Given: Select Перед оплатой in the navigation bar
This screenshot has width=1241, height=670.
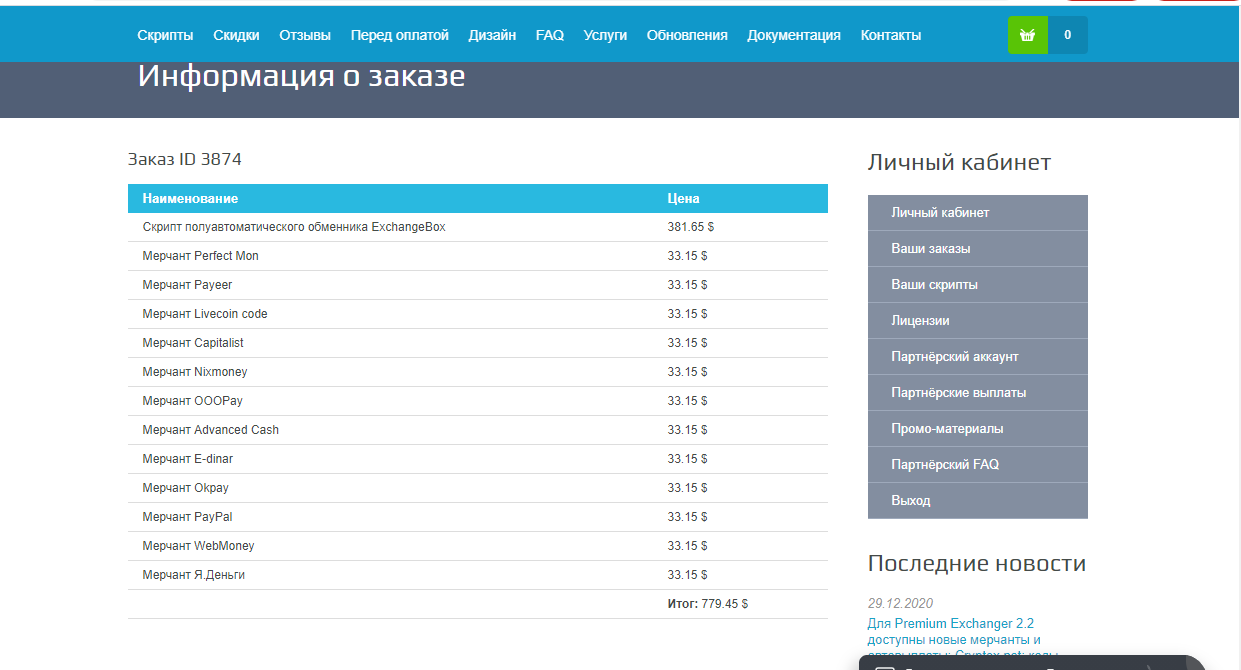Looking at the screenshot, I should [x=400, y=35].
